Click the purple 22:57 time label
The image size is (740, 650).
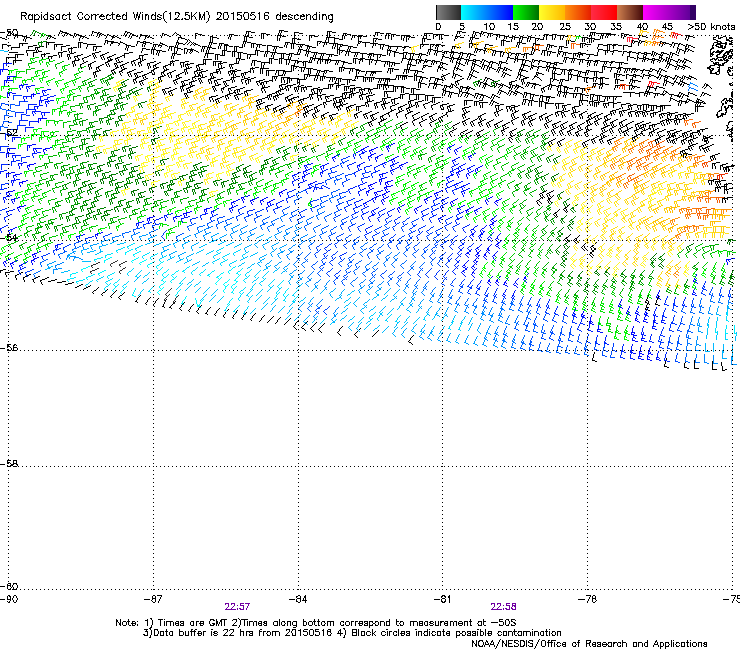pos(237,607)
